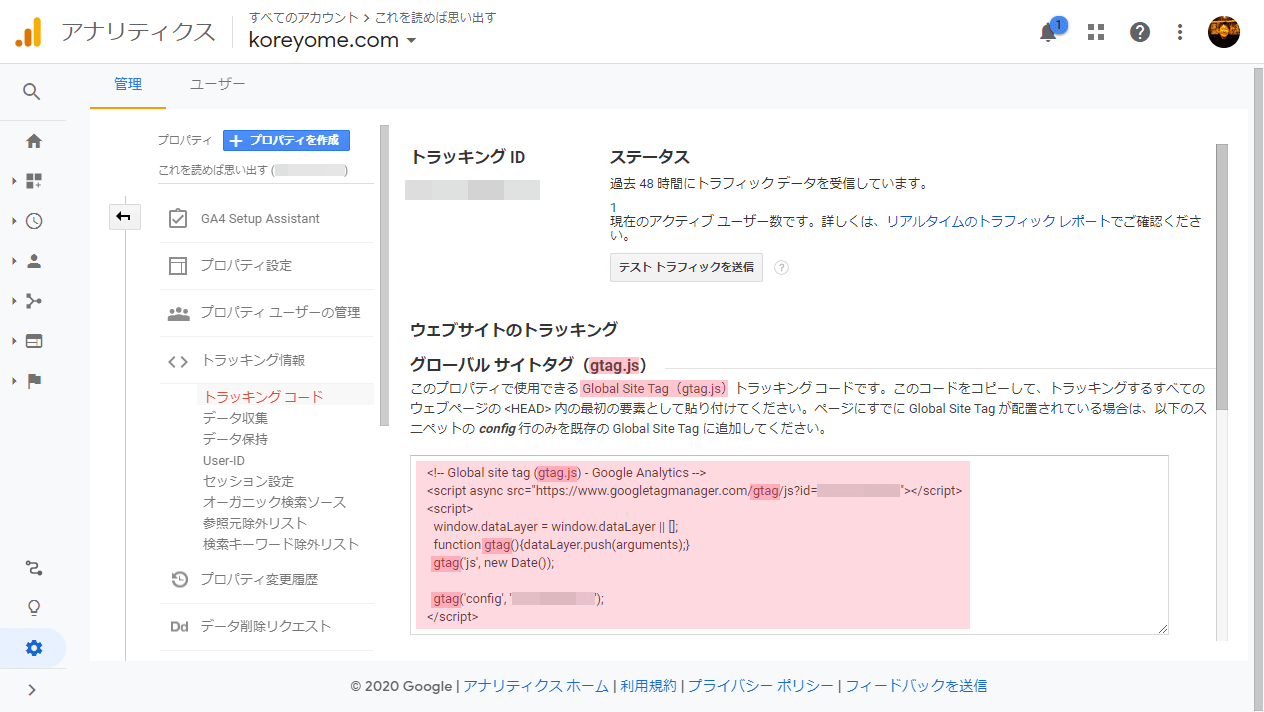Click the プロパティを作成 button
This screenshot has height=712, width=1264.
(286, 141)
